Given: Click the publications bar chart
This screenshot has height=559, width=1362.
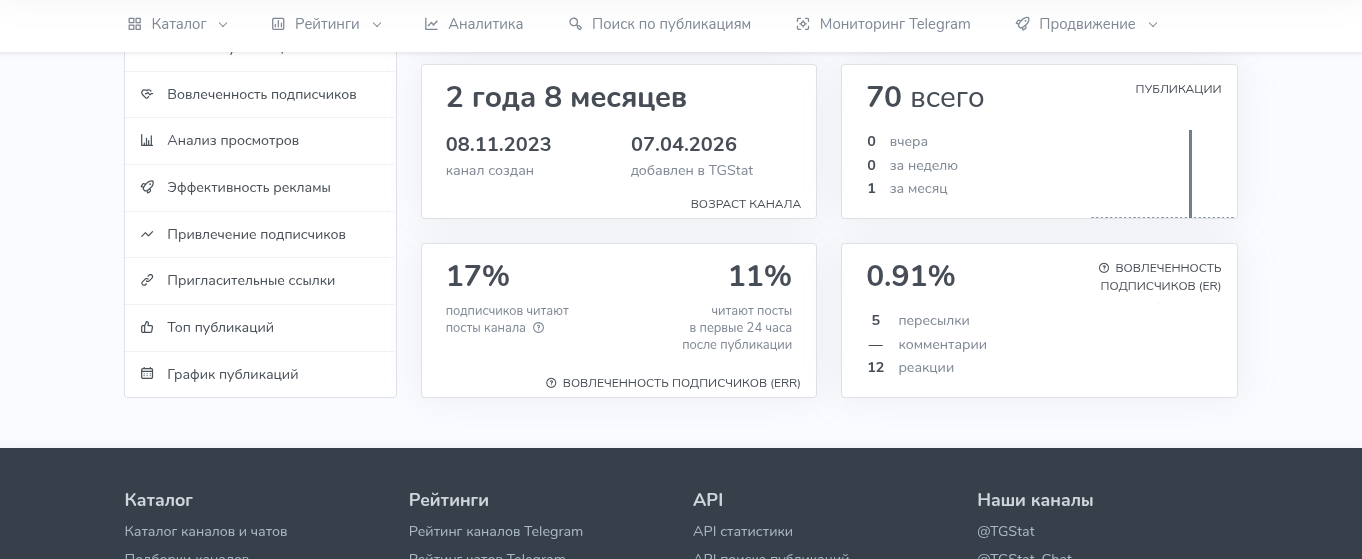Looking at the screenshot, I should [x=1164, y=173].
